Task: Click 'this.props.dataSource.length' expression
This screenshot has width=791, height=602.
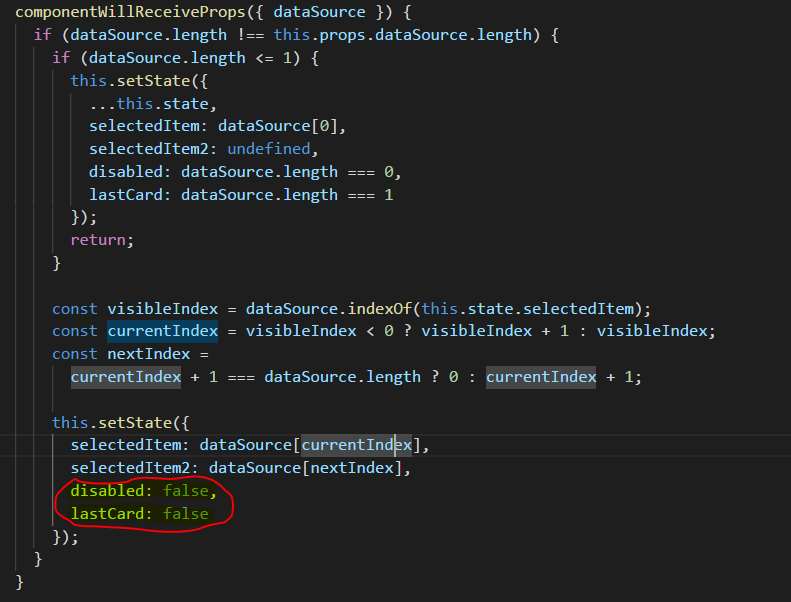Action: point(403,35)
